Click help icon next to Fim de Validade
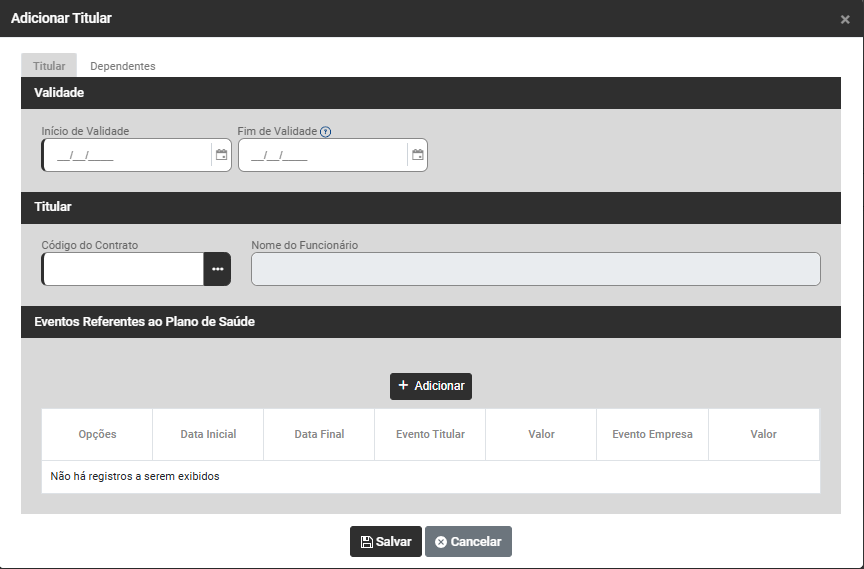Viewport: 864px width, 569px height. [326, 132]
